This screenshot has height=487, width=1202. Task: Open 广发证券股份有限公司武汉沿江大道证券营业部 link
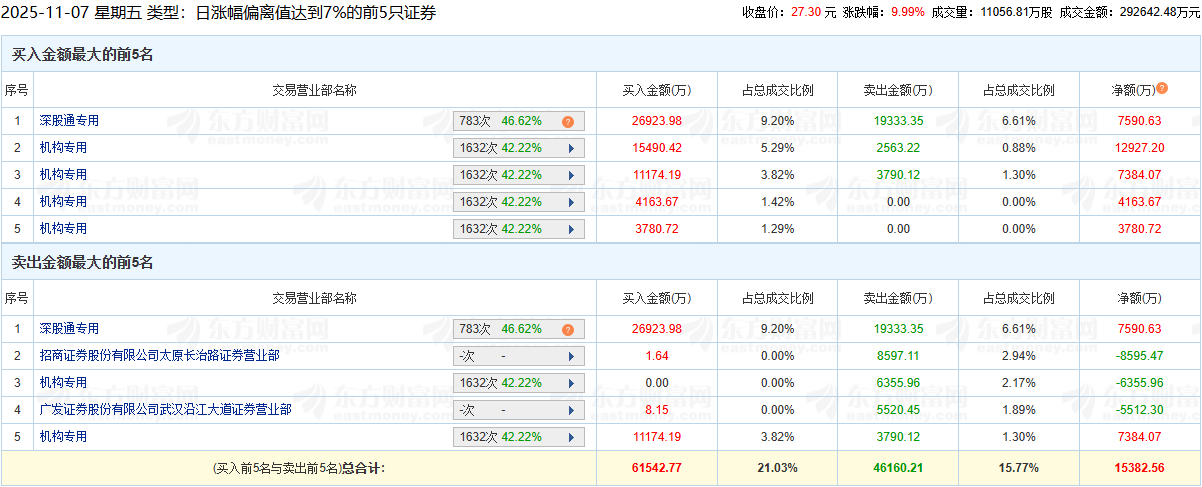pyautogui.click(x=165, y=409)
